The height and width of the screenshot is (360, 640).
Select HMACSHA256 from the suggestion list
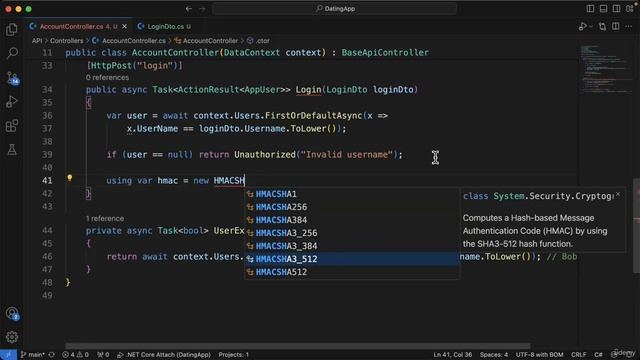[352, 207]
